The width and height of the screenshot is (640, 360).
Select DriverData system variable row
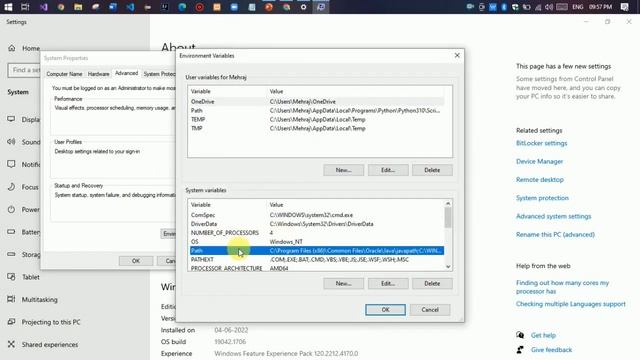click(x=317, y=224)
